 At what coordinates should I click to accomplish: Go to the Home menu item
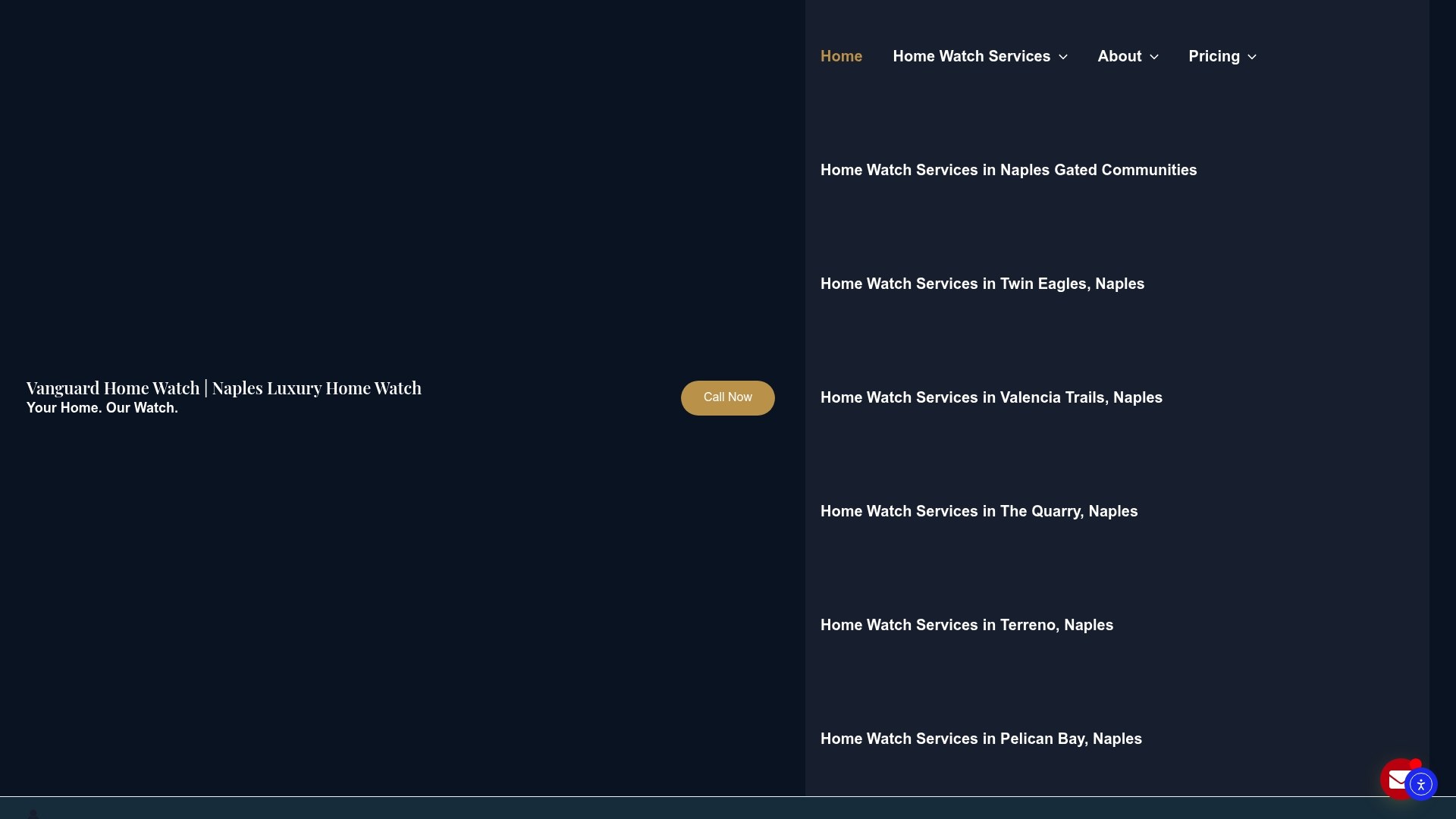pos(841,57)
